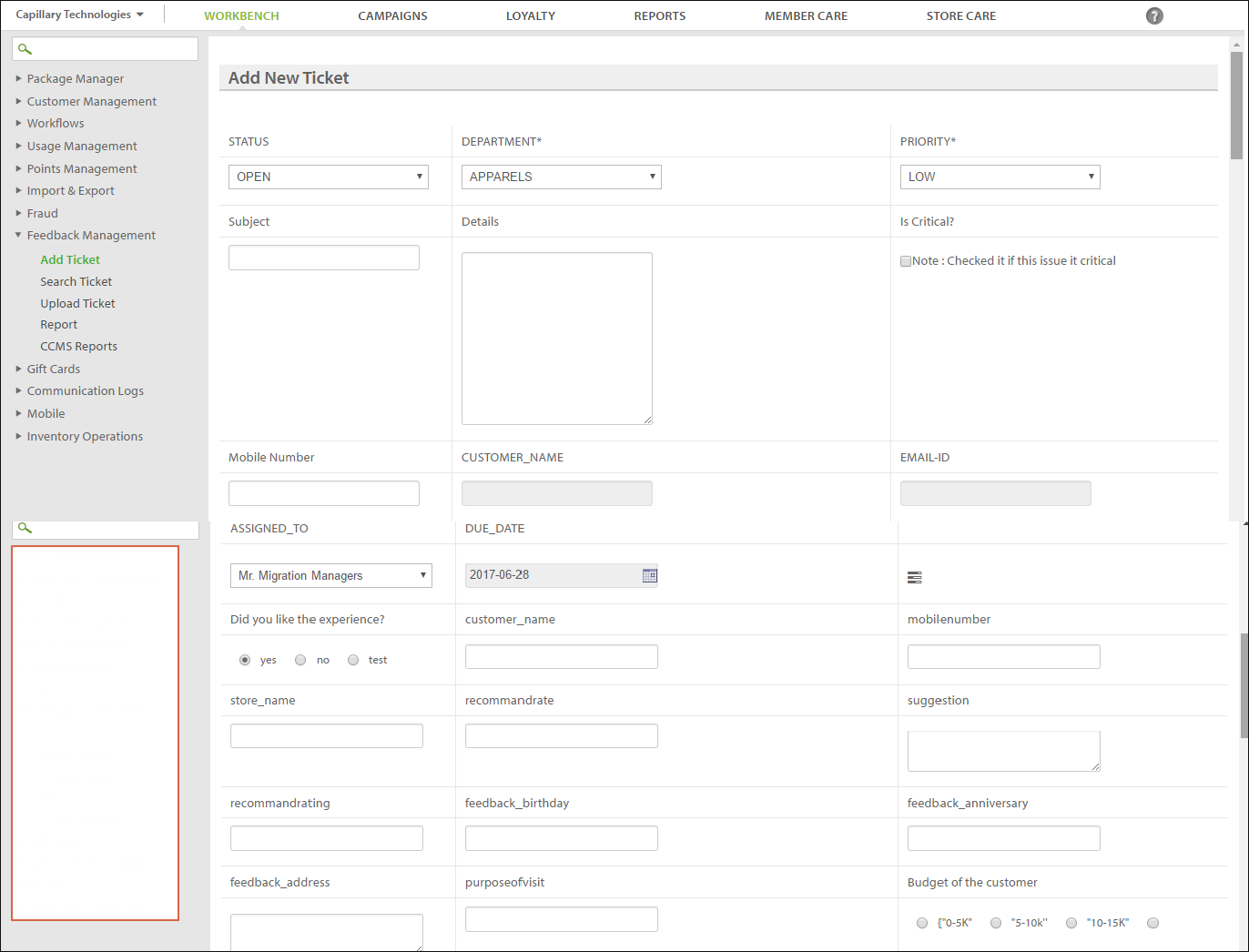Open the CCMS Reports link
Image resolution: width=1249 pixels, height=952 pixels.
78,346
